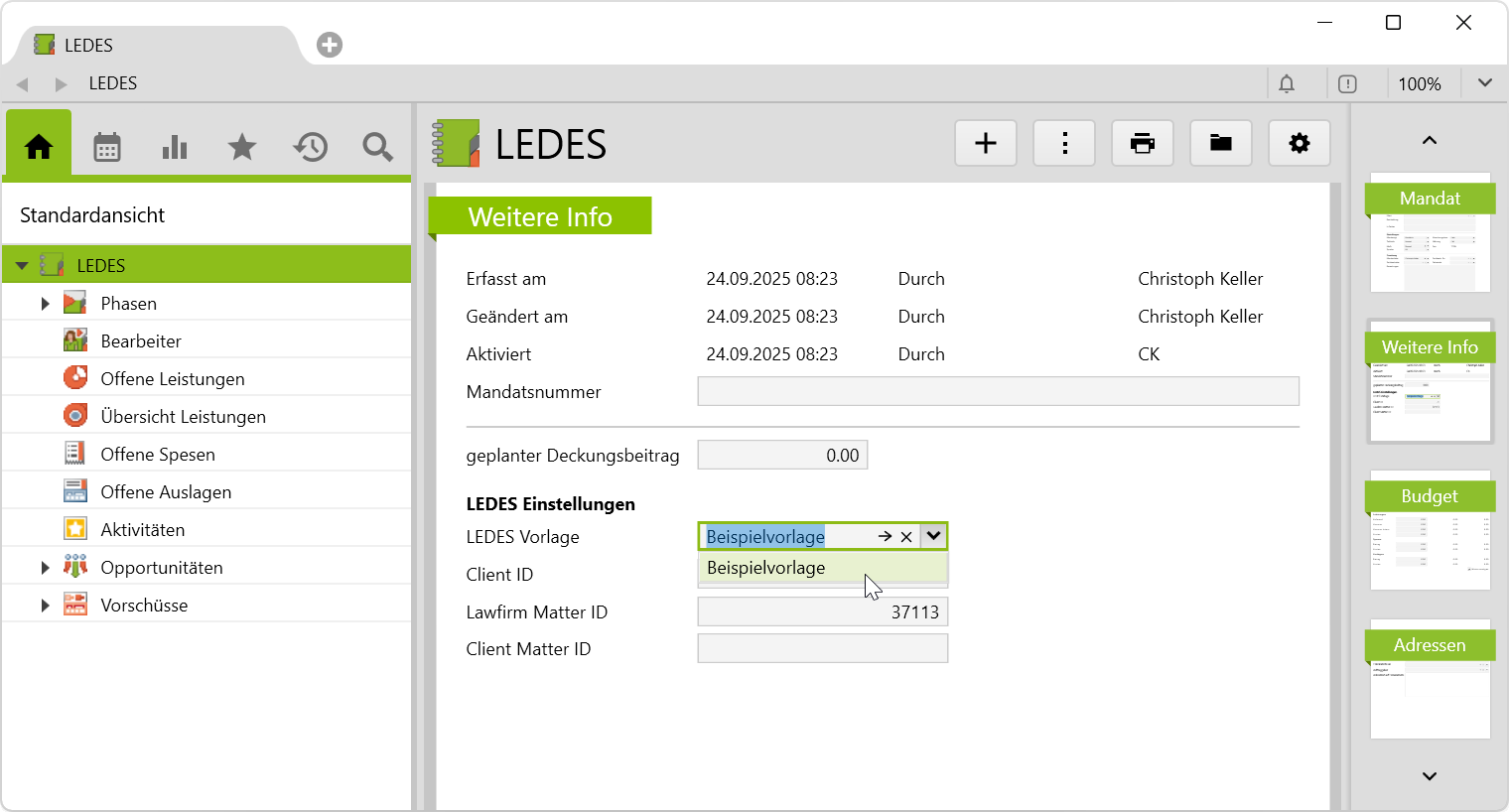This screenshot has width=1509, height=812.
Task: Show favorites with the star icon
Action: coord(242,148)
